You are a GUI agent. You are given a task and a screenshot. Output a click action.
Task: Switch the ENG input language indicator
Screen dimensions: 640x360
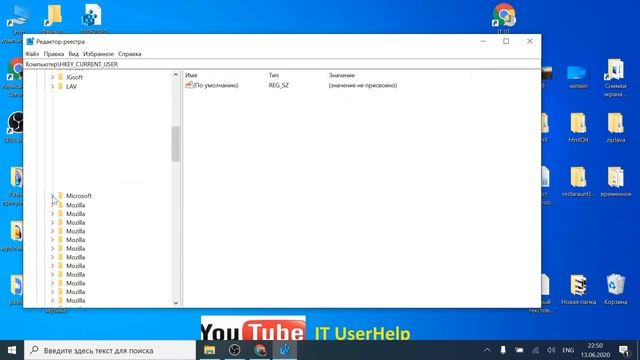pos(568,350)
